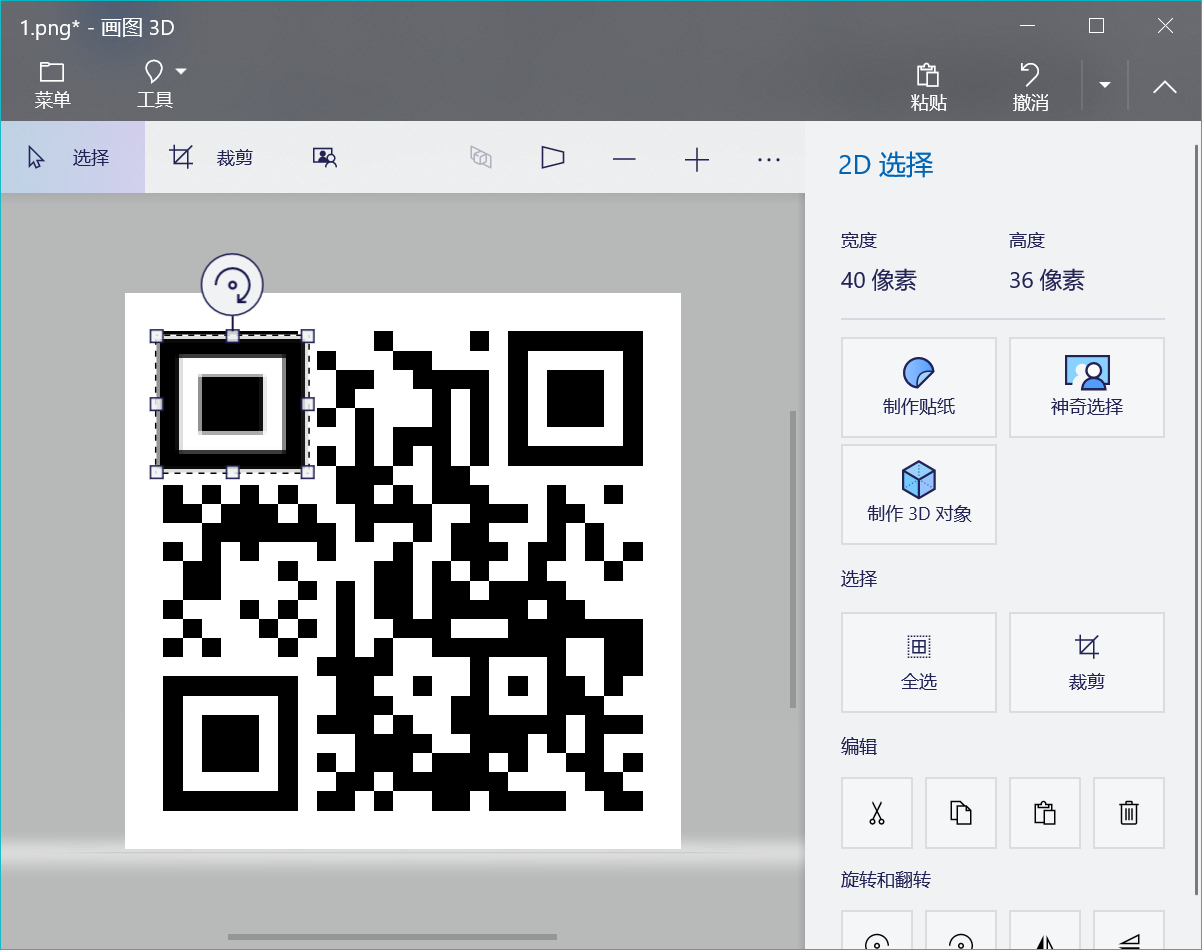Open the 菜单 folder menu
Image resolution: width=1202 pixels, height=950 pixels.
(52, 85)
